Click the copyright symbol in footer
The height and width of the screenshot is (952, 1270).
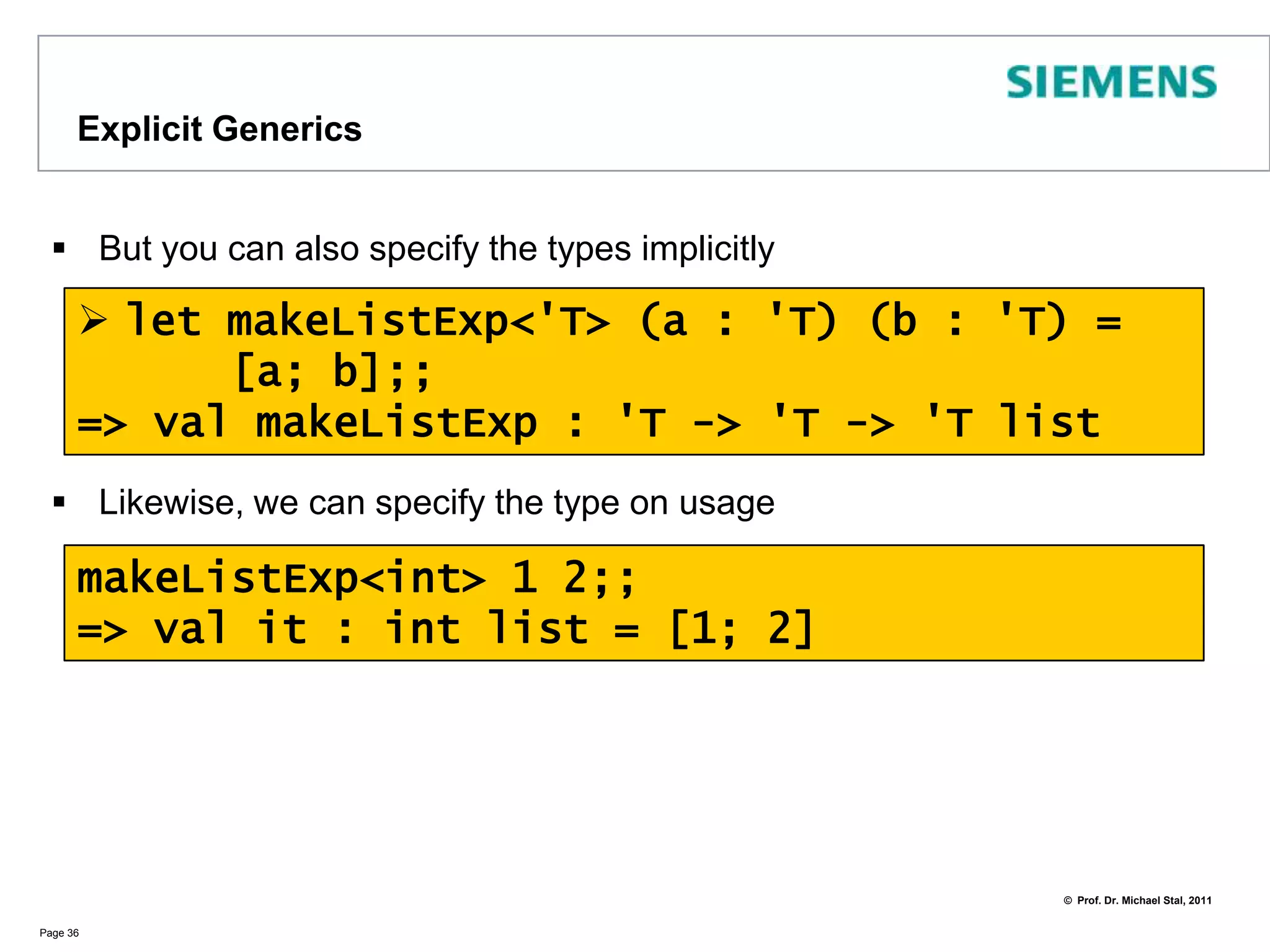coord(1067,901)
